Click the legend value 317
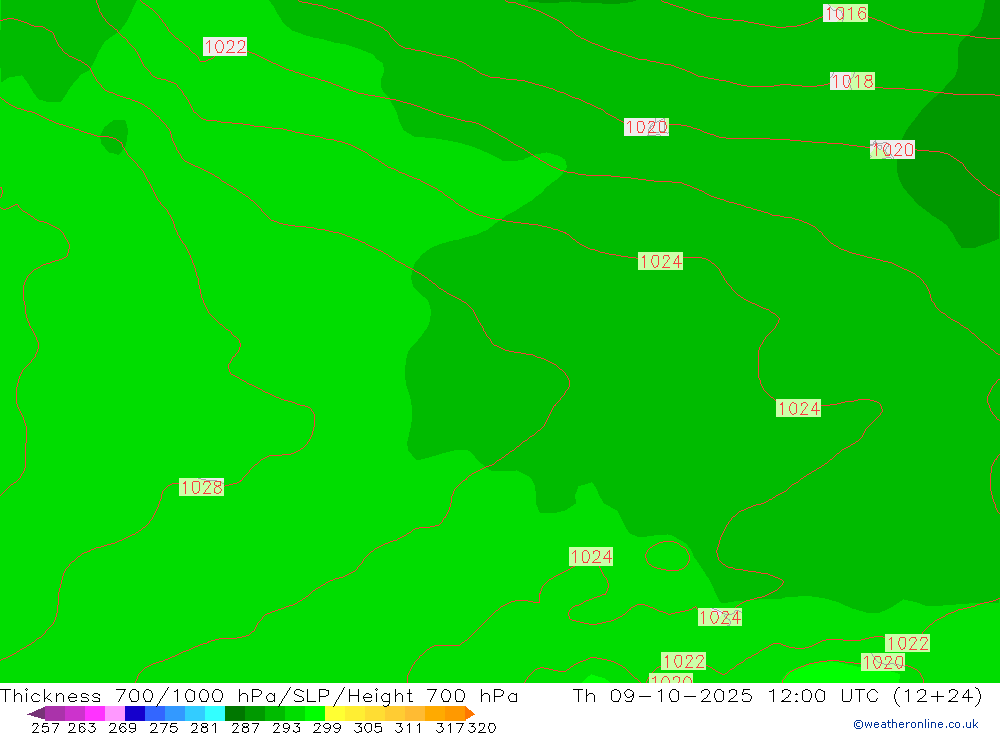1000x733 pixels. [449, 727]
